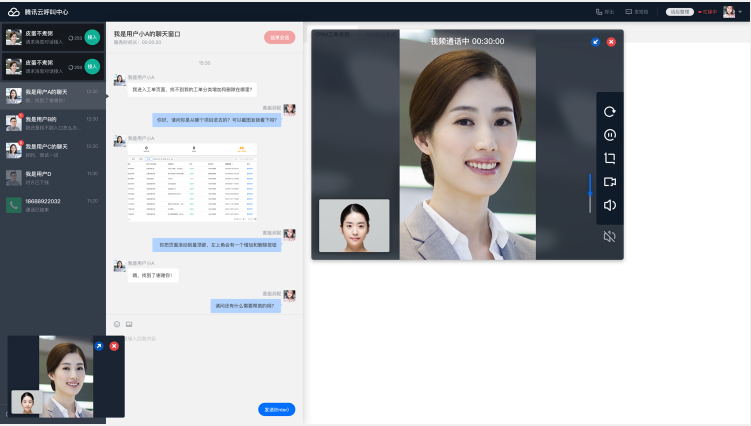Click the speaker volume icon
Screen dimensions: 751x426
610,206
